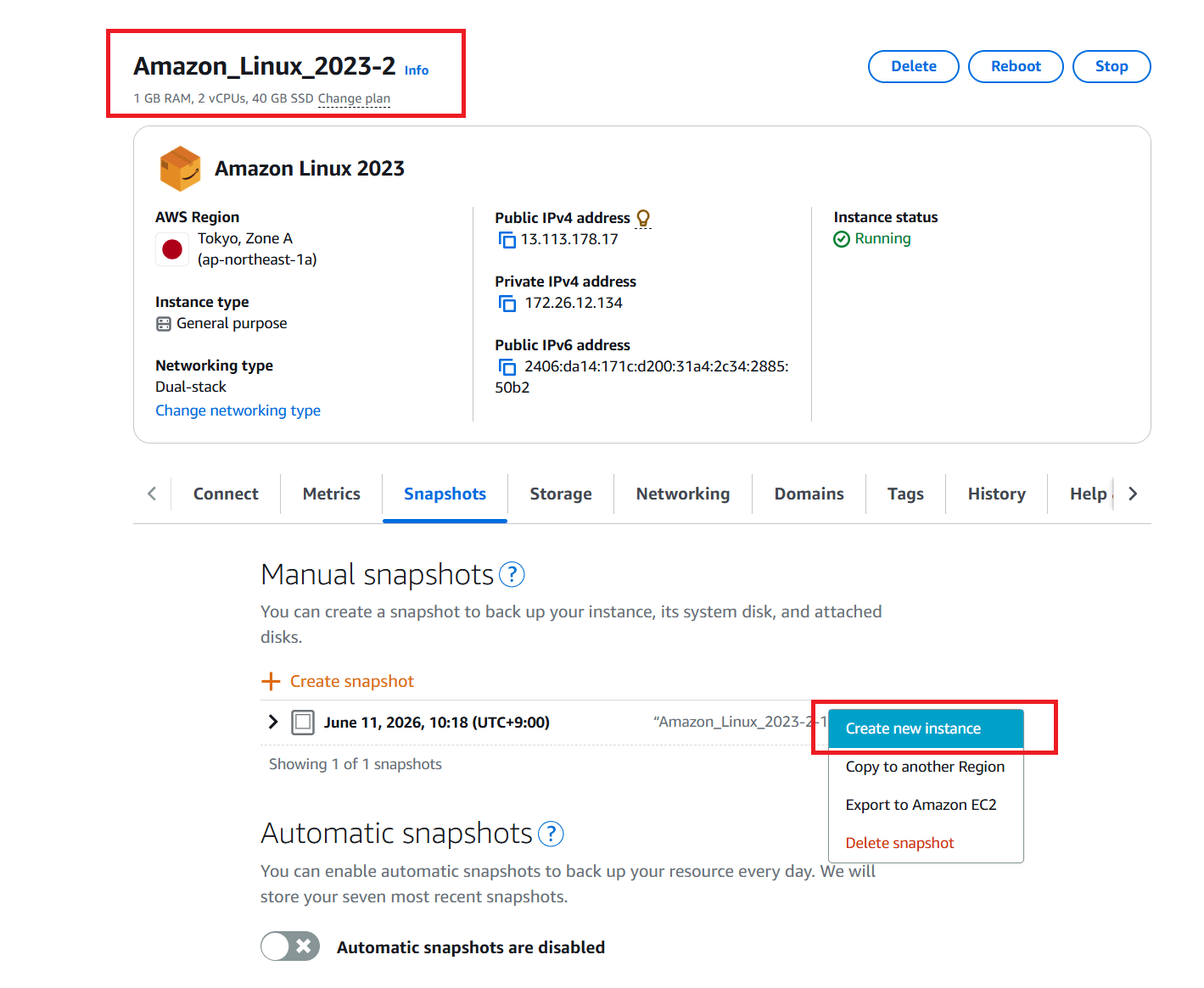Click the Amazon_Linux_2023-2 instance title
1204x988 pixels.
pos(265,66)
